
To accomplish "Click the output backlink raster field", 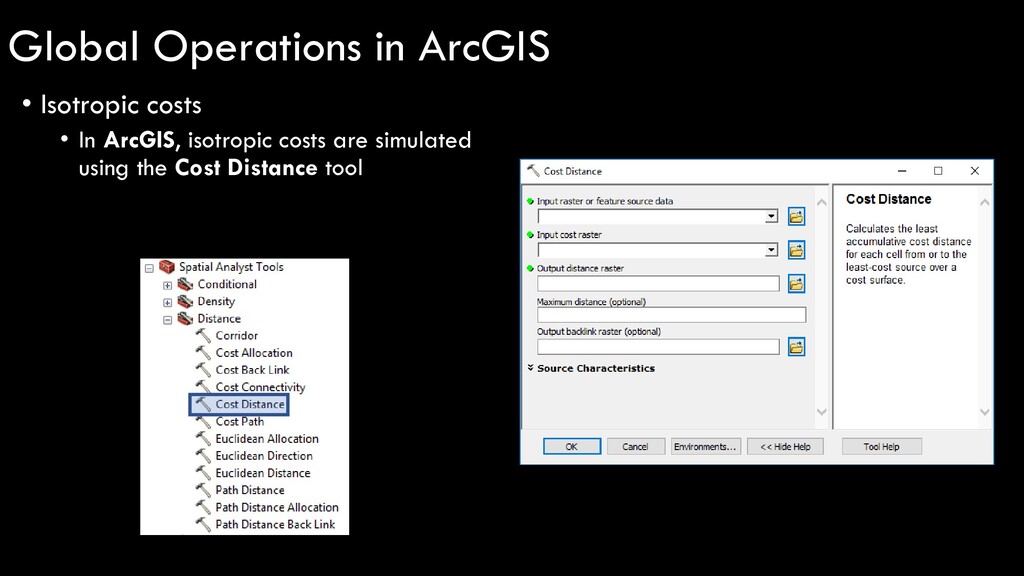I will (x=658, y=347).
